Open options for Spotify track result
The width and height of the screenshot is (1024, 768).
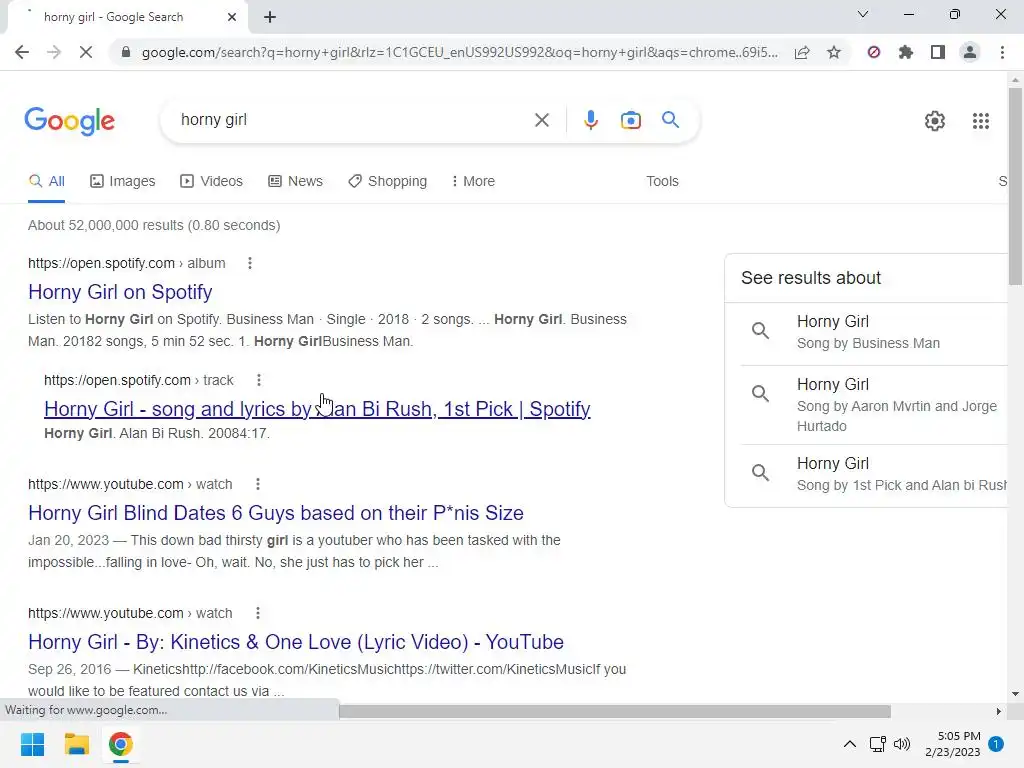tap(259, 380)
